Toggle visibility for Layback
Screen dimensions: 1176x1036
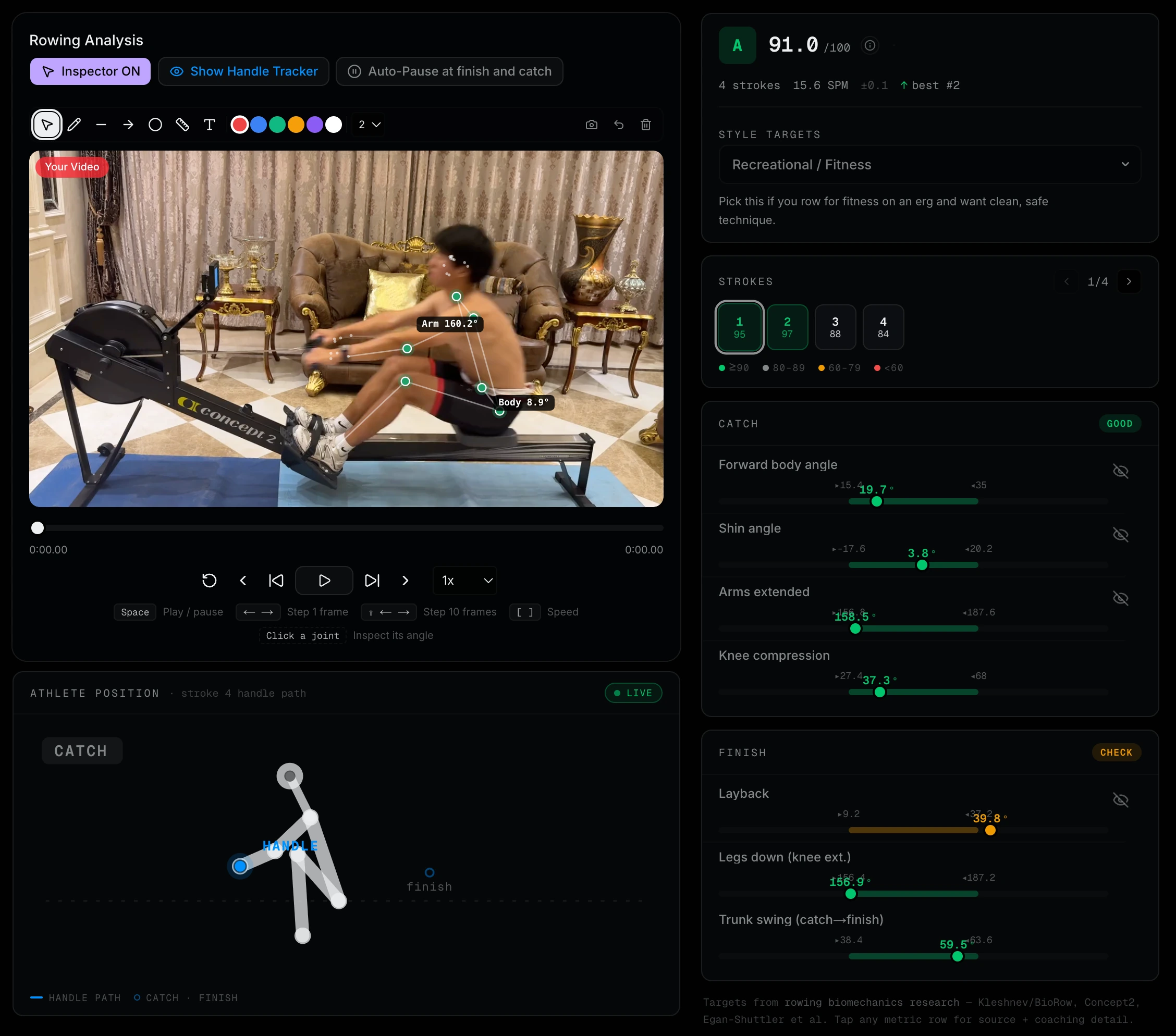point(1120,799)
